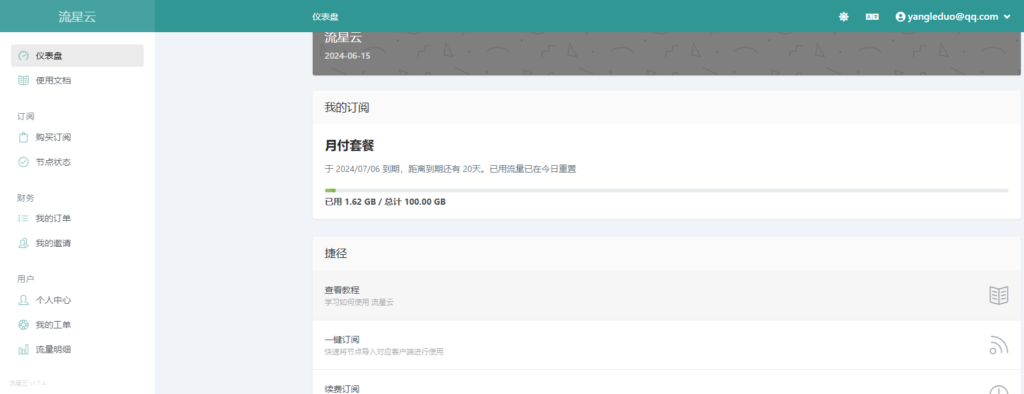Screen dimensions: 1024x394
Task: Click the bar chart icon beside 流量明细
Action: point(24,350)
